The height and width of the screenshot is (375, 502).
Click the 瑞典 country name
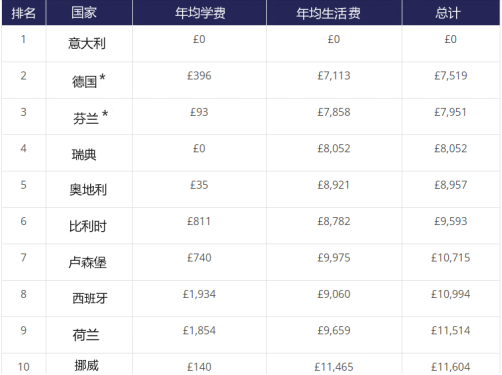point(84,154)
